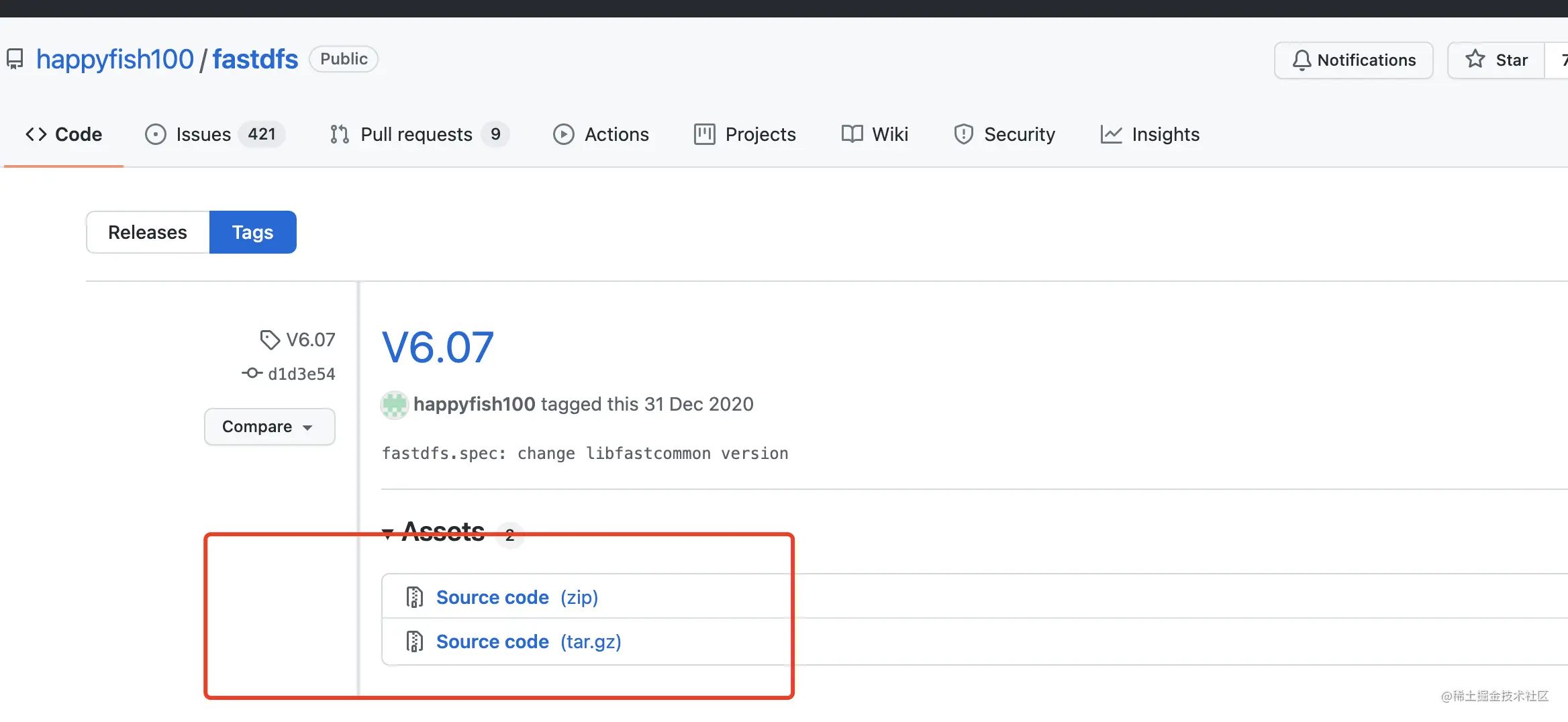Switch to the Releases toggle
The width and height of the screenshot is (1568, 722).
pos(148,232)
